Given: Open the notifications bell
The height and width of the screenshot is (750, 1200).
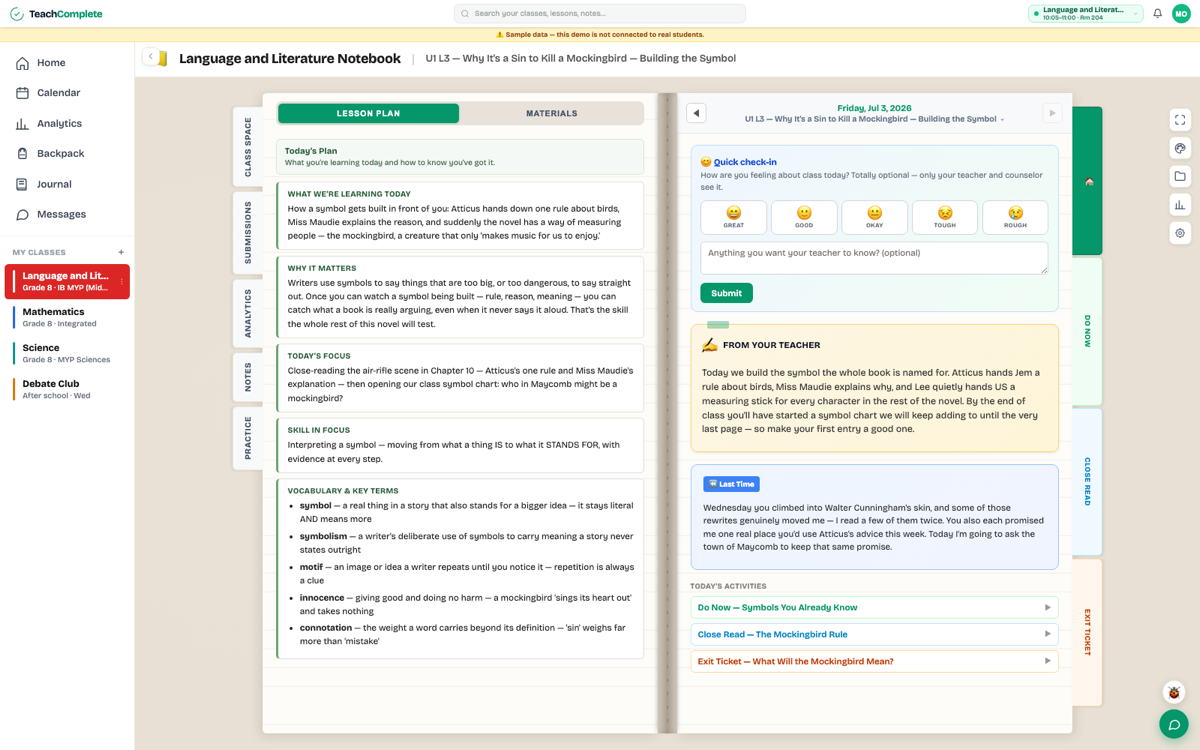Looking at the screenshot, I should [1157, 14].
